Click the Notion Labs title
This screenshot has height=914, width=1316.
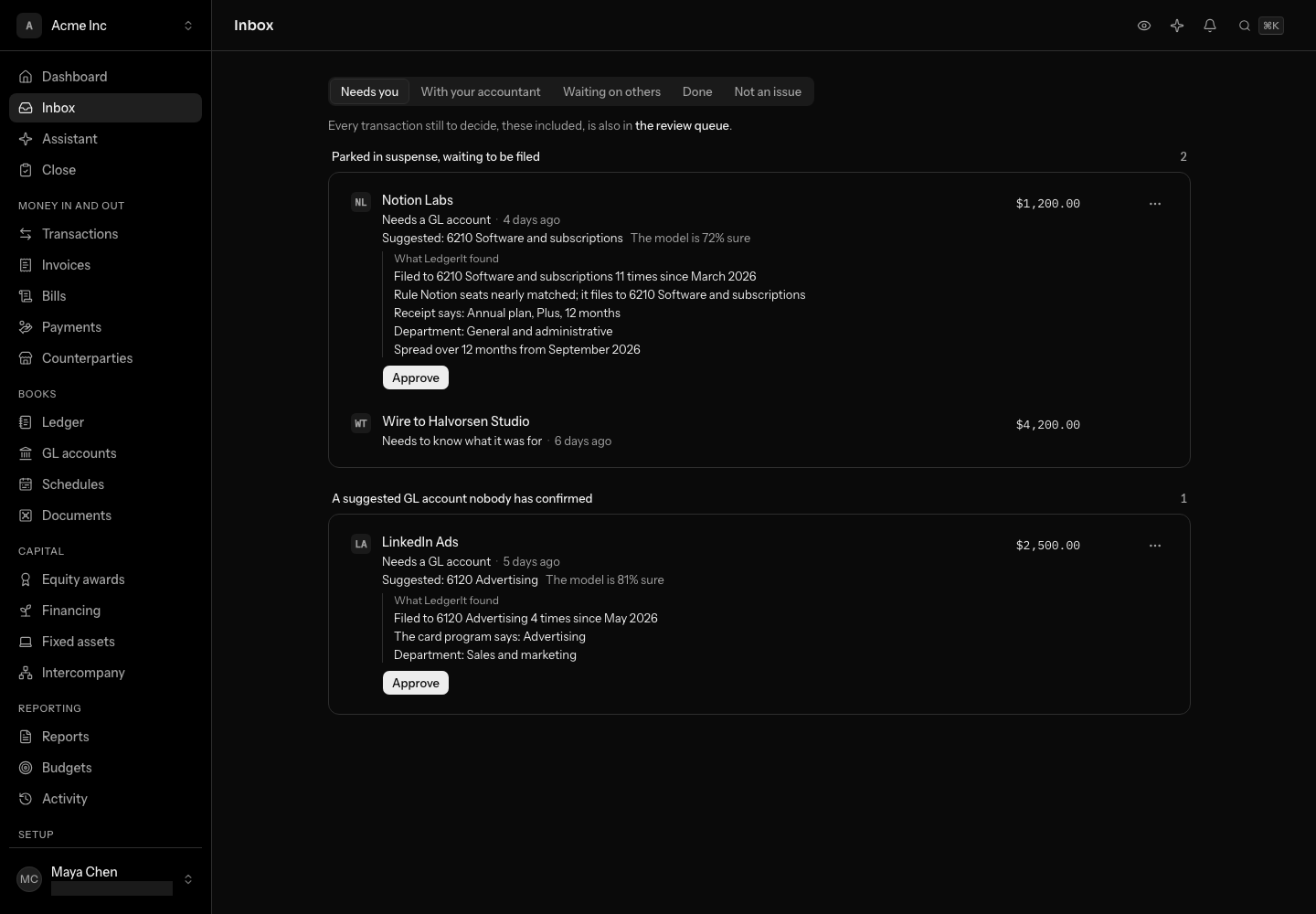click(418, 200)
